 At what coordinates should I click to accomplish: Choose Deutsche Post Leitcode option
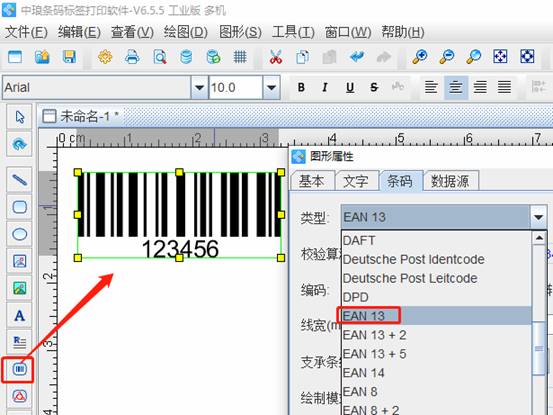436,278
